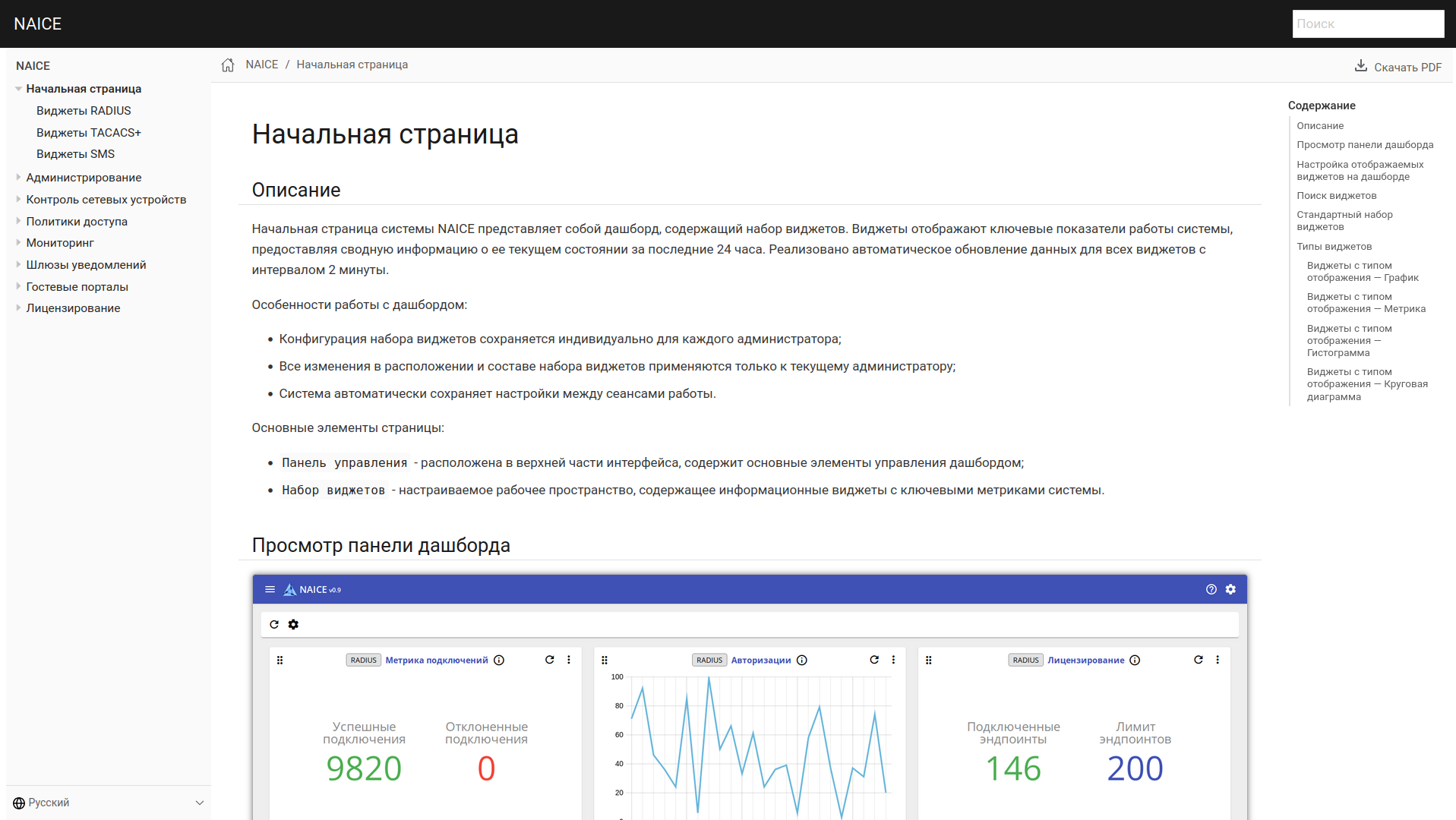Jump to Описание in the contents list
The height and width of the screenshot is (820, 1456).
coord(1320,126)
